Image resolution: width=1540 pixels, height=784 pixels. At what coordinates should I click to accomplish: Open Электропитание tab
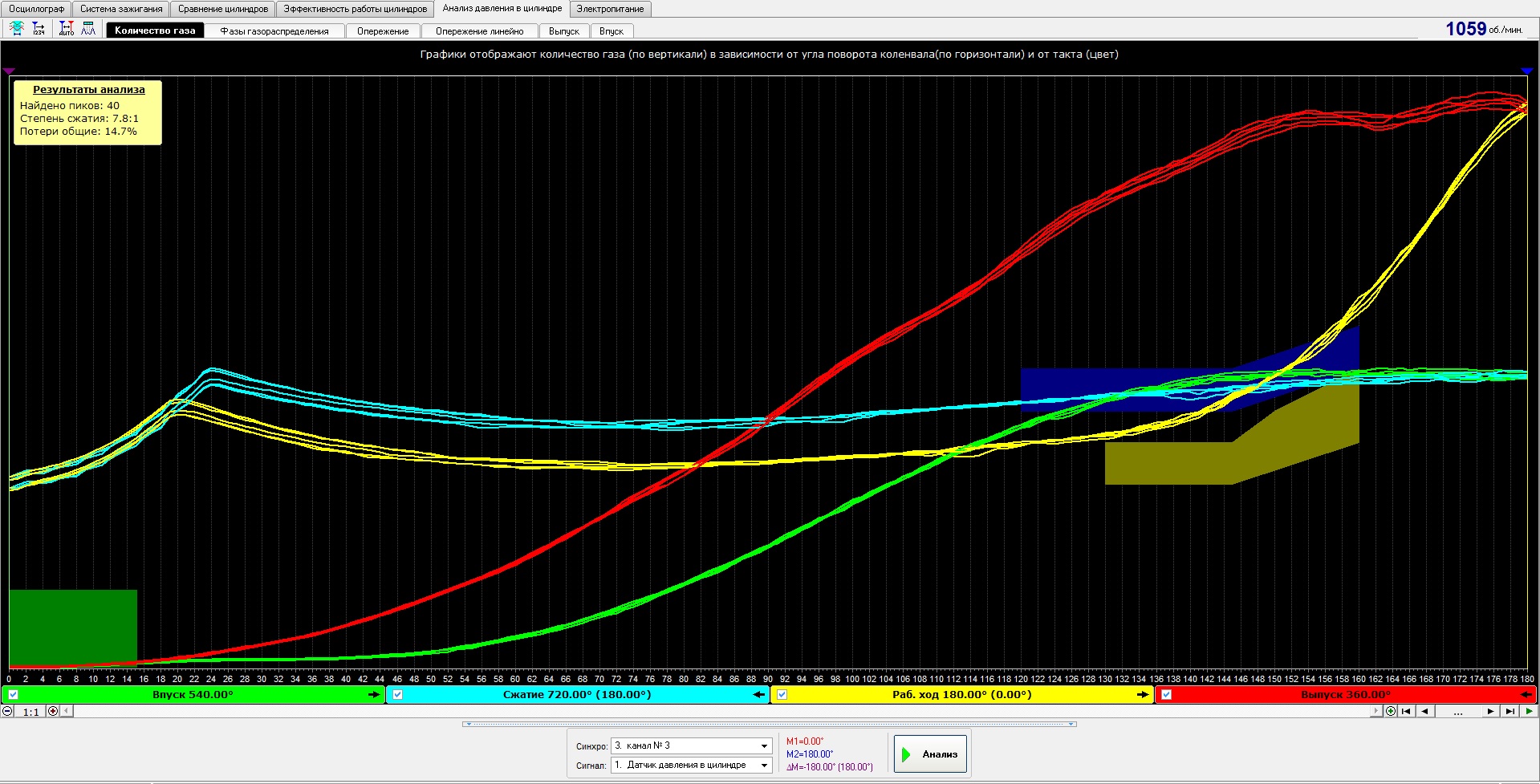[610, 9]
